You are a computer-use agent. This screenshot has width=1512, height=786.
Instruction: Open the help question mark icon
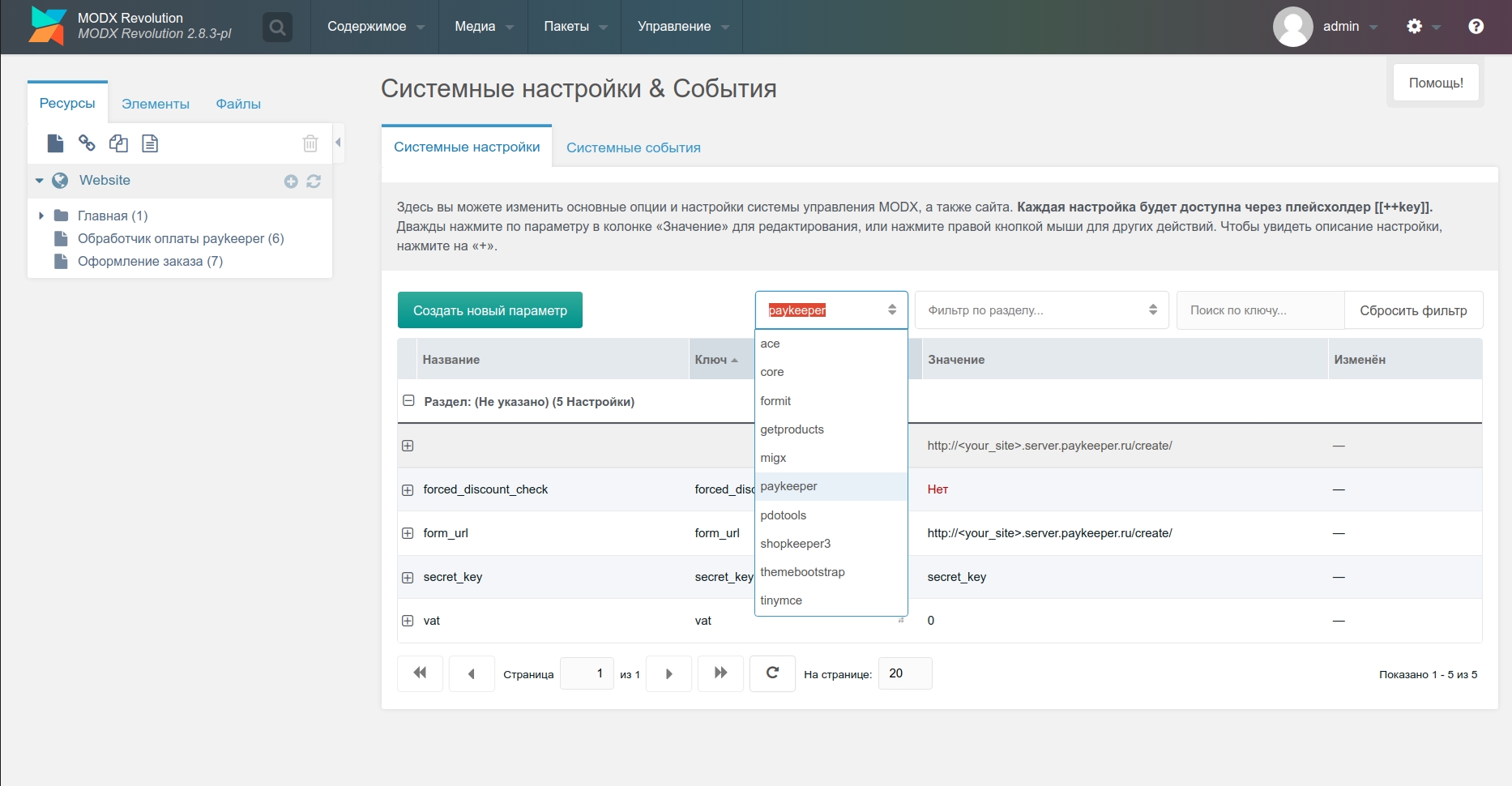tap(1476, 27)
